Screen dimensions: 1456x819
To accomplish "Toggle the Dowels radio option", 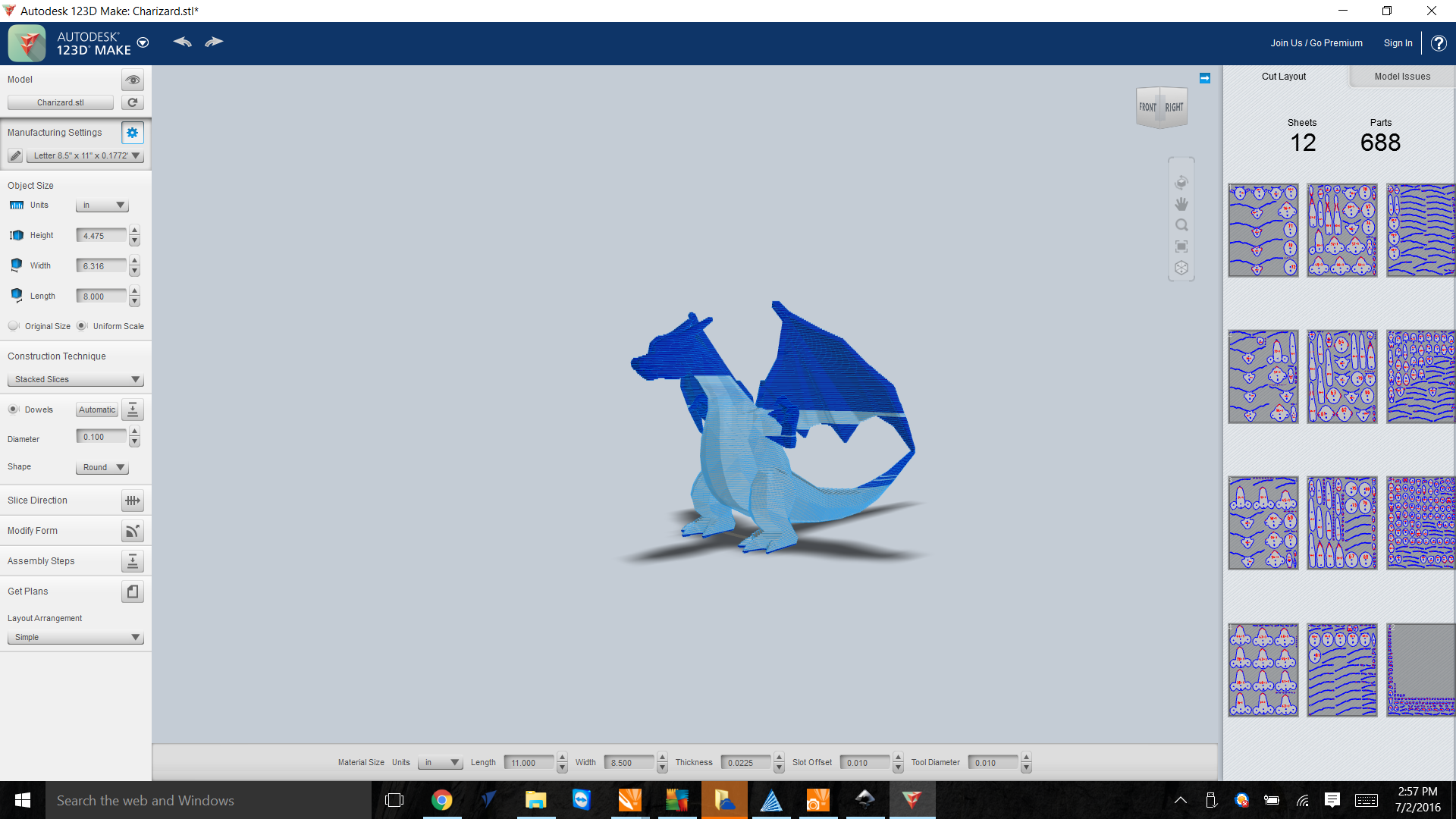I will (x=14, y=409).
